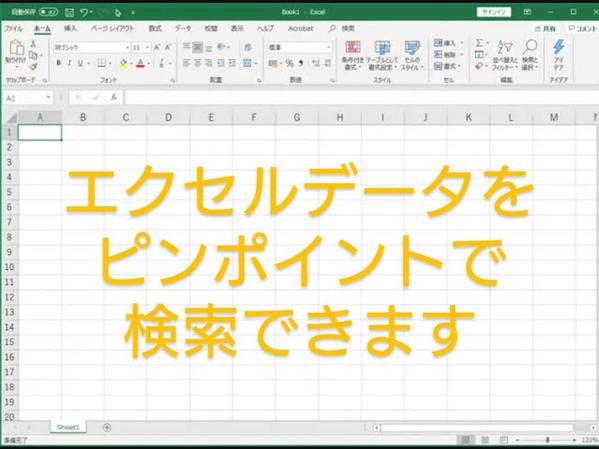The width and height of the screenshot is (599, 449).
Task: Align text right in alignment group
Action: (209, 63)
